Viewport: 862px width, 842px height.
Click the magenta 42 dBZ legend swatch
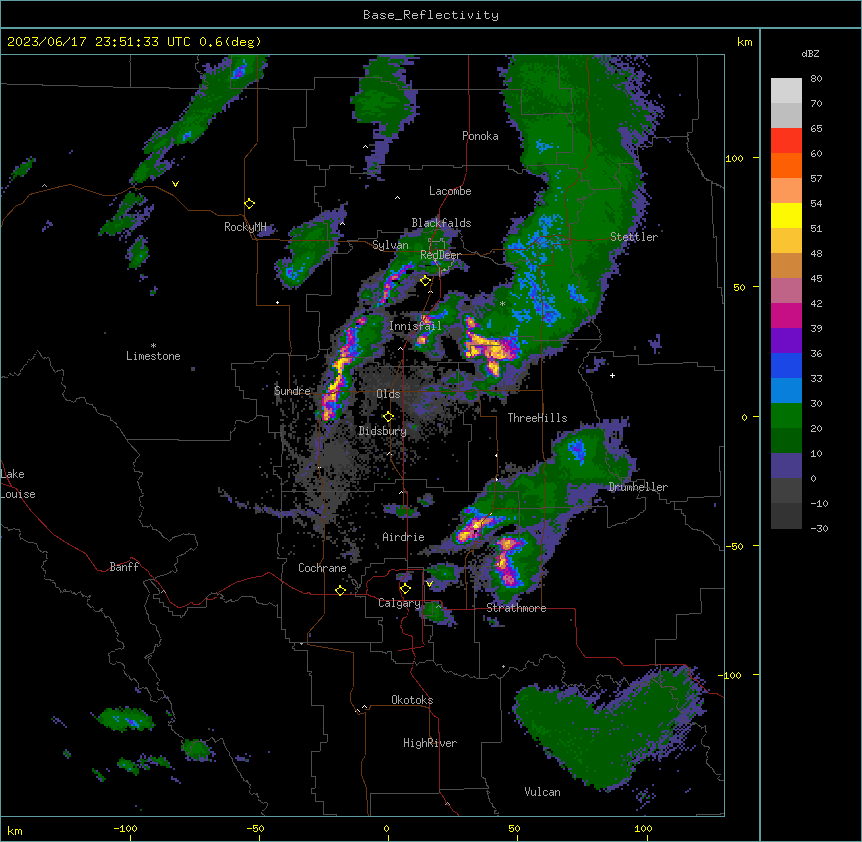786,315
